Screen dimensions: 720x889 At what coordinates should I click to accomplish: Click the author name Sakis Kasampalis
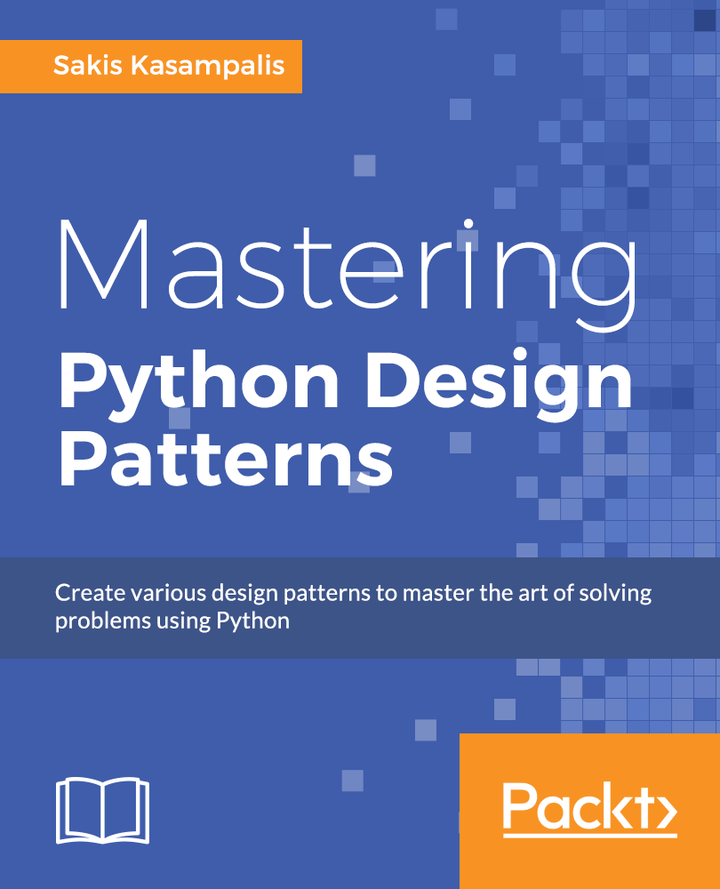coord(169,66)
